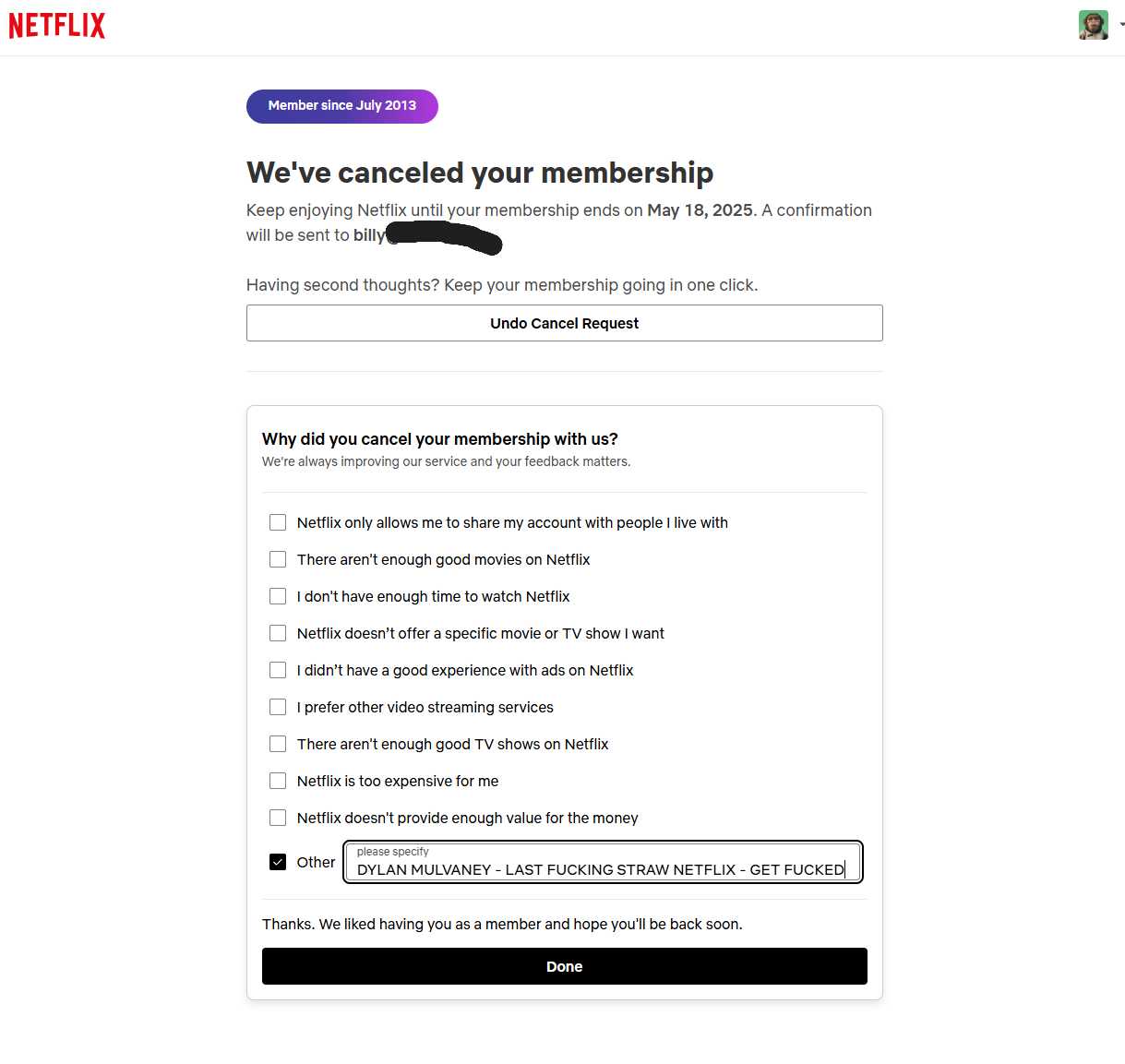Check not enough value for money option
Screen dimensions: 1125x1064
tap(278, 818)
